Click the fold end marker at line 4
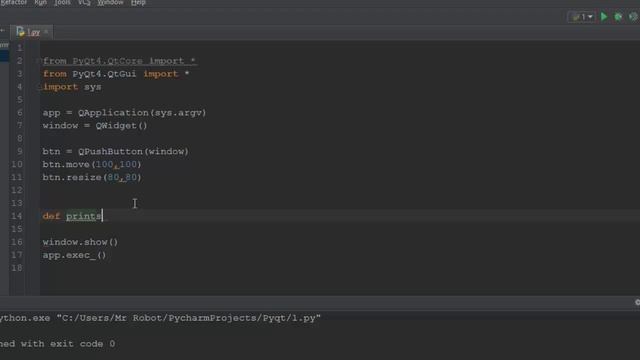Viewport: 640px width, 360px height. (x=40, y=87)
